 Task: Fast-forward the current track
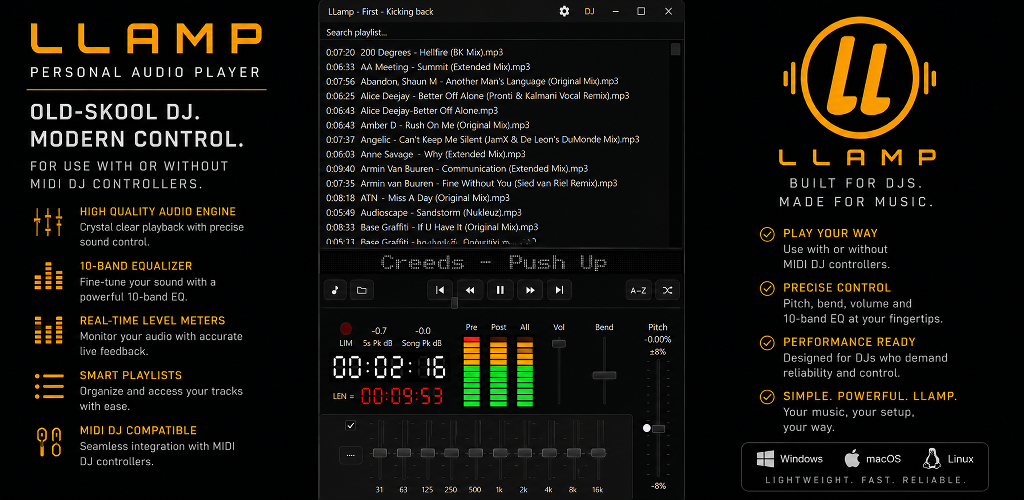click(x=530, y=290)
